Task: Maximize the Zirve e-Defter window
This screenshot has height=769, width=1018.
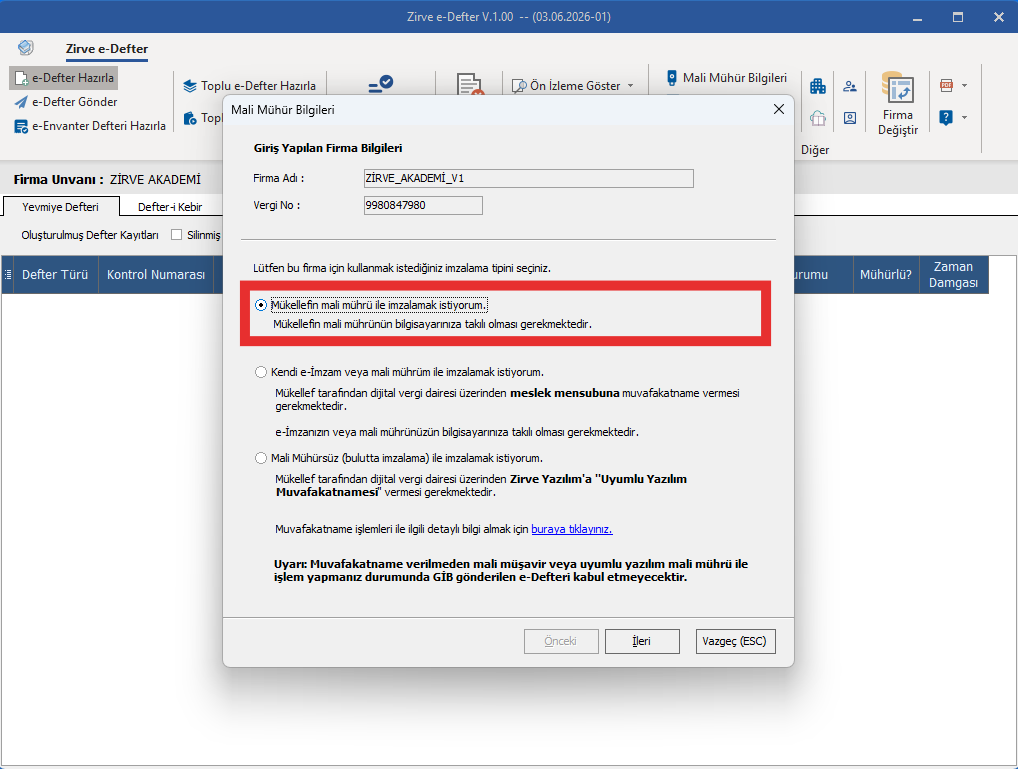Action: point(958,17)
